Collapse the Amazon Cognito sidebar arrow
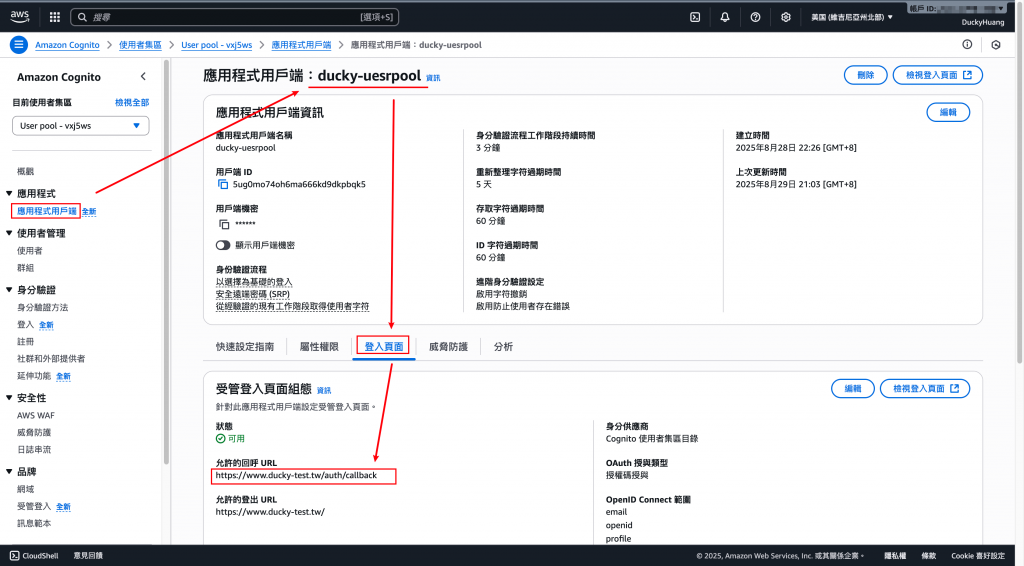 click(x=143, y=76)
